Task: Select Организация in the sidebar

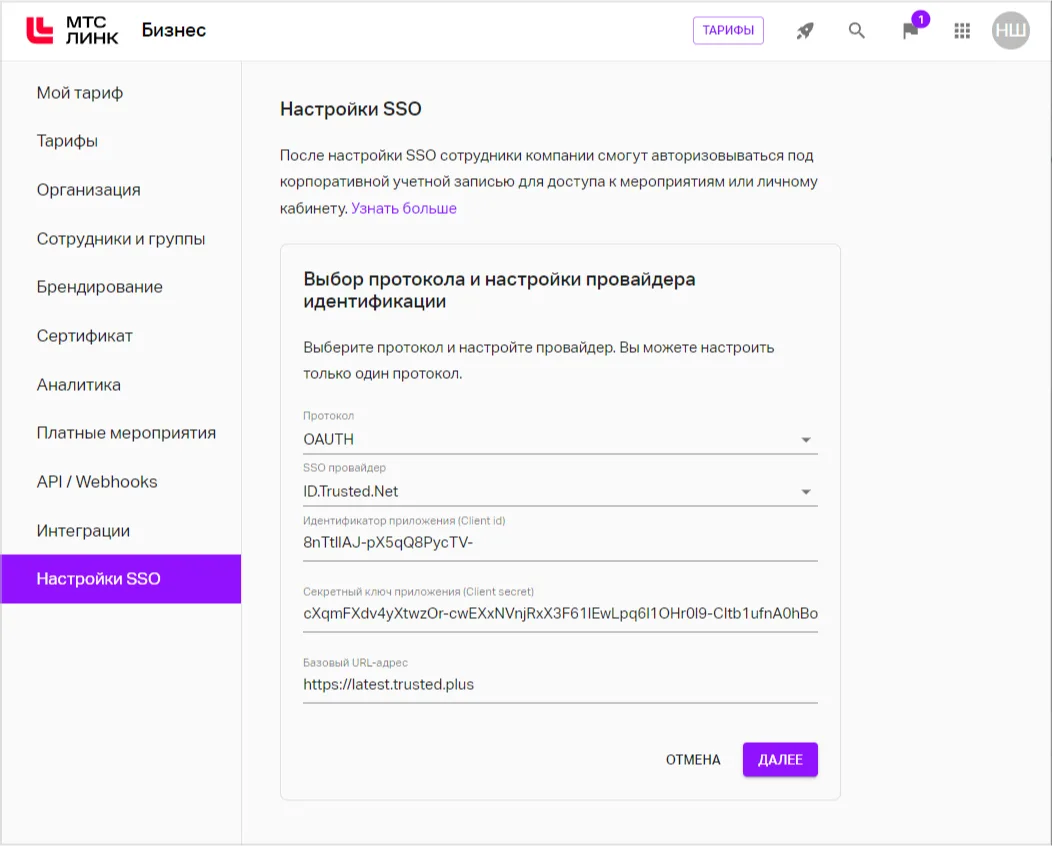Action: point(88,189)
